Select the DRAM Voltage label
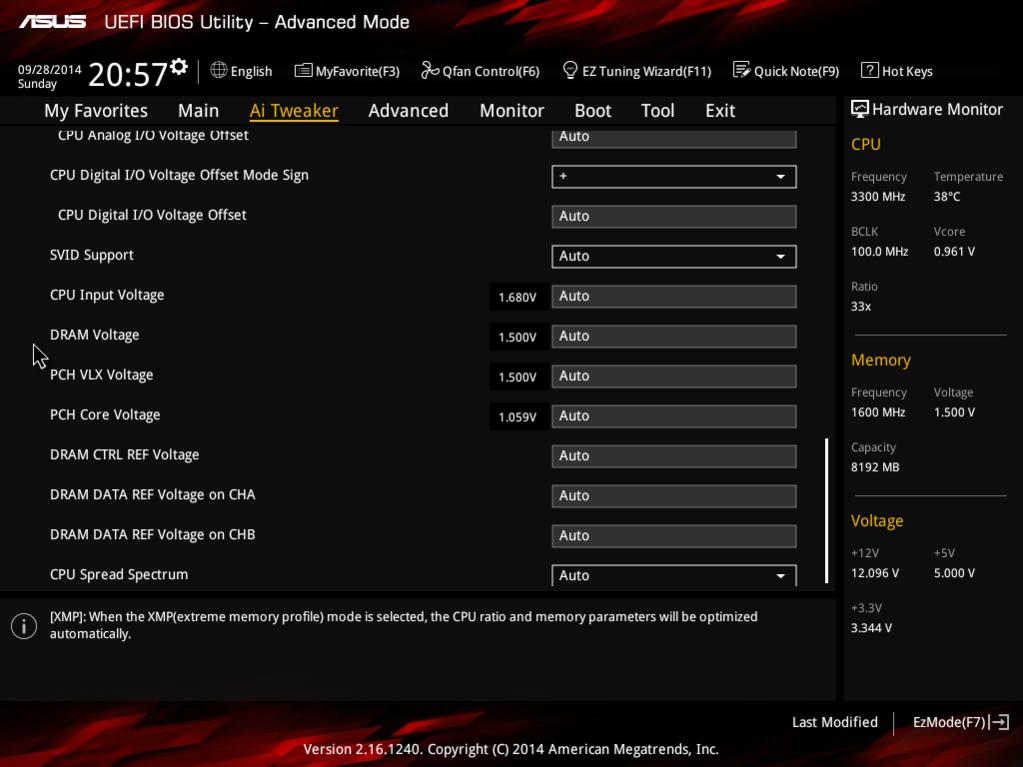The image size is (1023, 767). click(95, 335)
